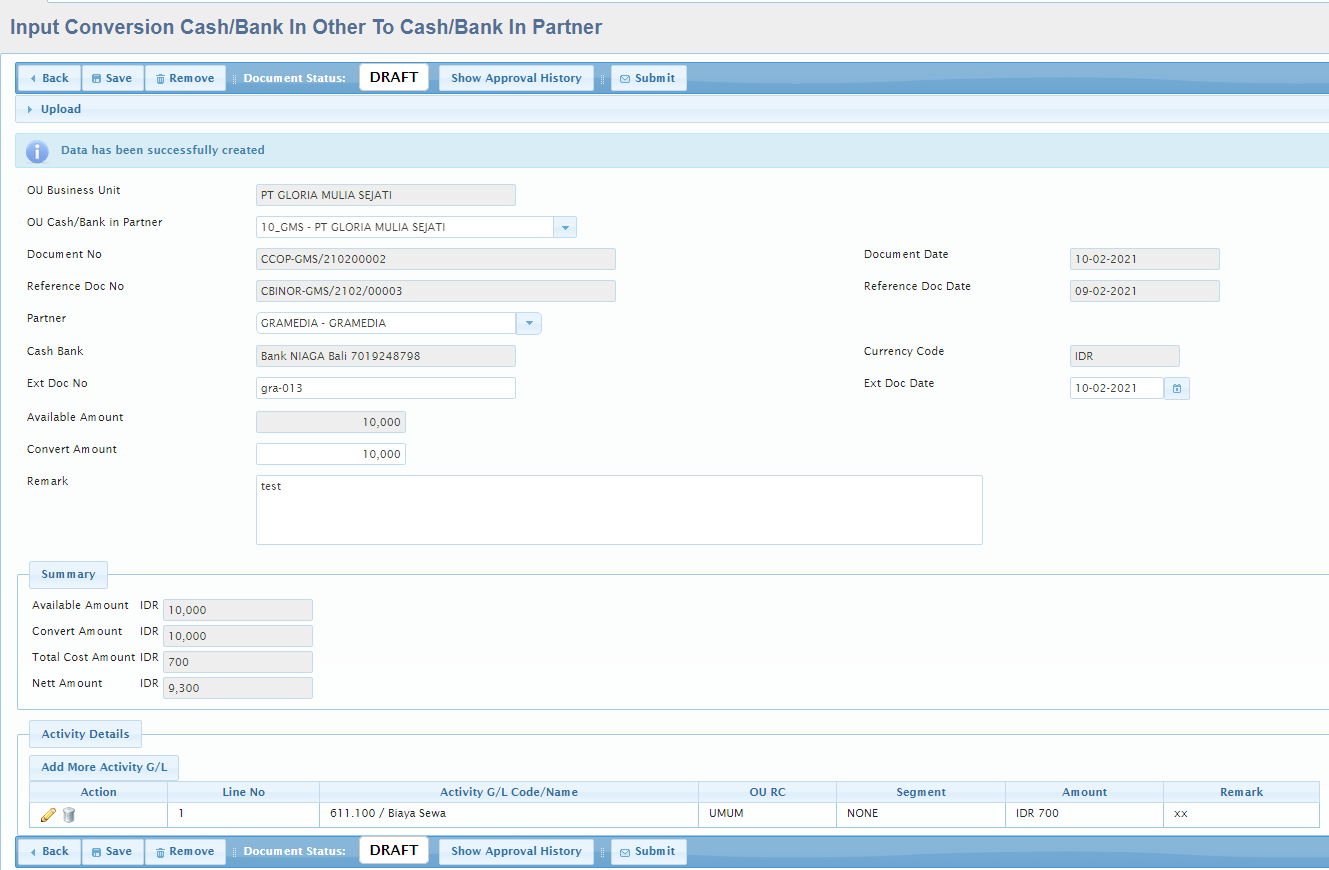Click the top Back button

[x=49, y=78]
